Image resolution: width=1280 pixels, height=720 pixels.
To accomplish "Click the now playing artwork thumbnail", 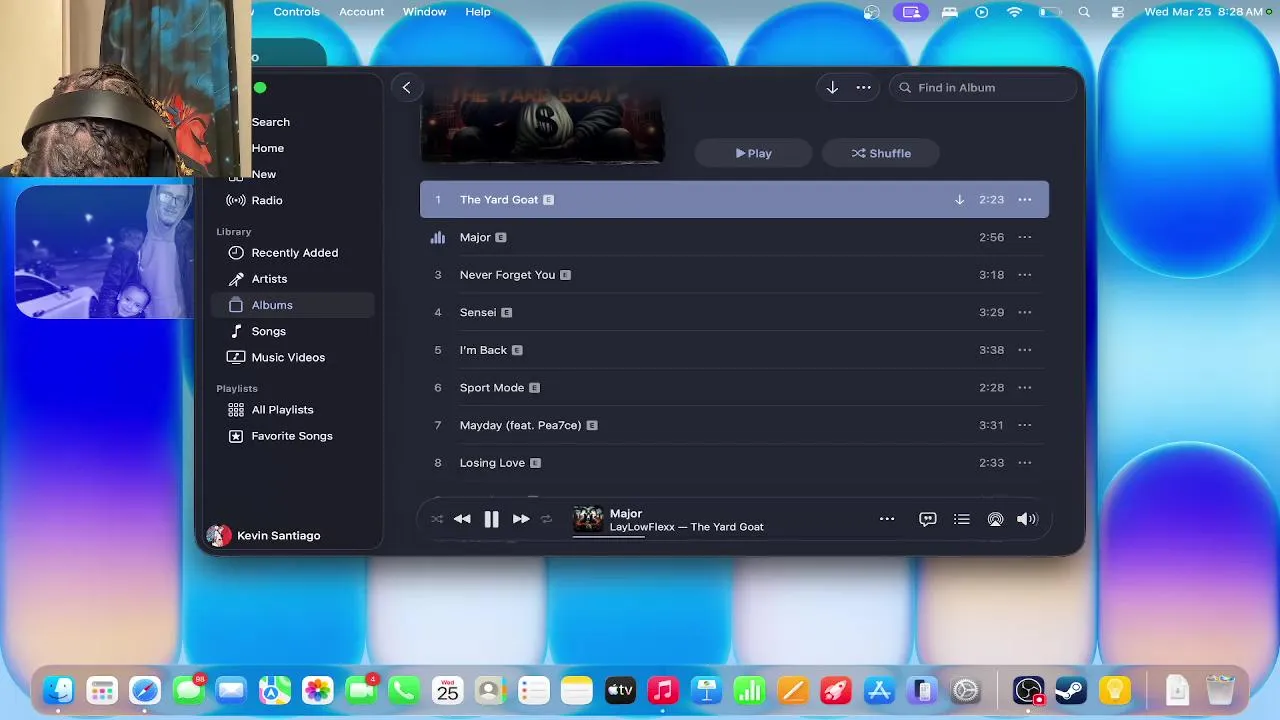I will [x=588, y=519].
